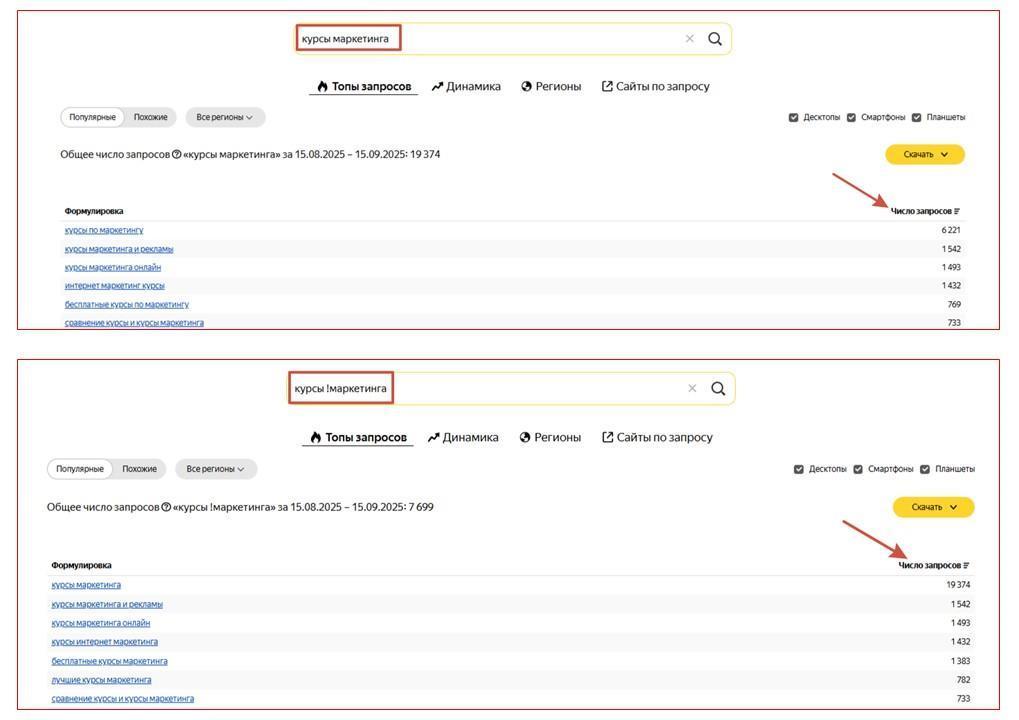Open the link курсы по маркетингу
The image size is (1019, 720).
[106, 230]
